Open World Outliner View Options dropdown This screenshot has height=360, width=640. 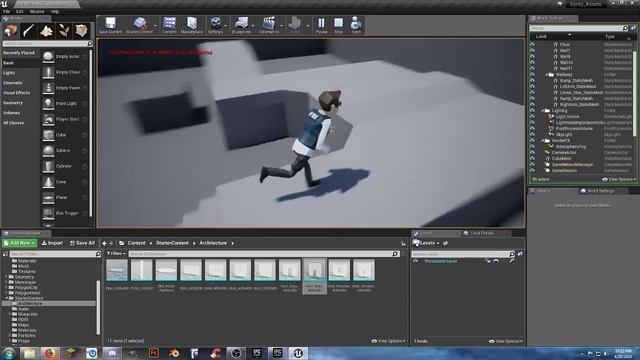coord(619,179)
